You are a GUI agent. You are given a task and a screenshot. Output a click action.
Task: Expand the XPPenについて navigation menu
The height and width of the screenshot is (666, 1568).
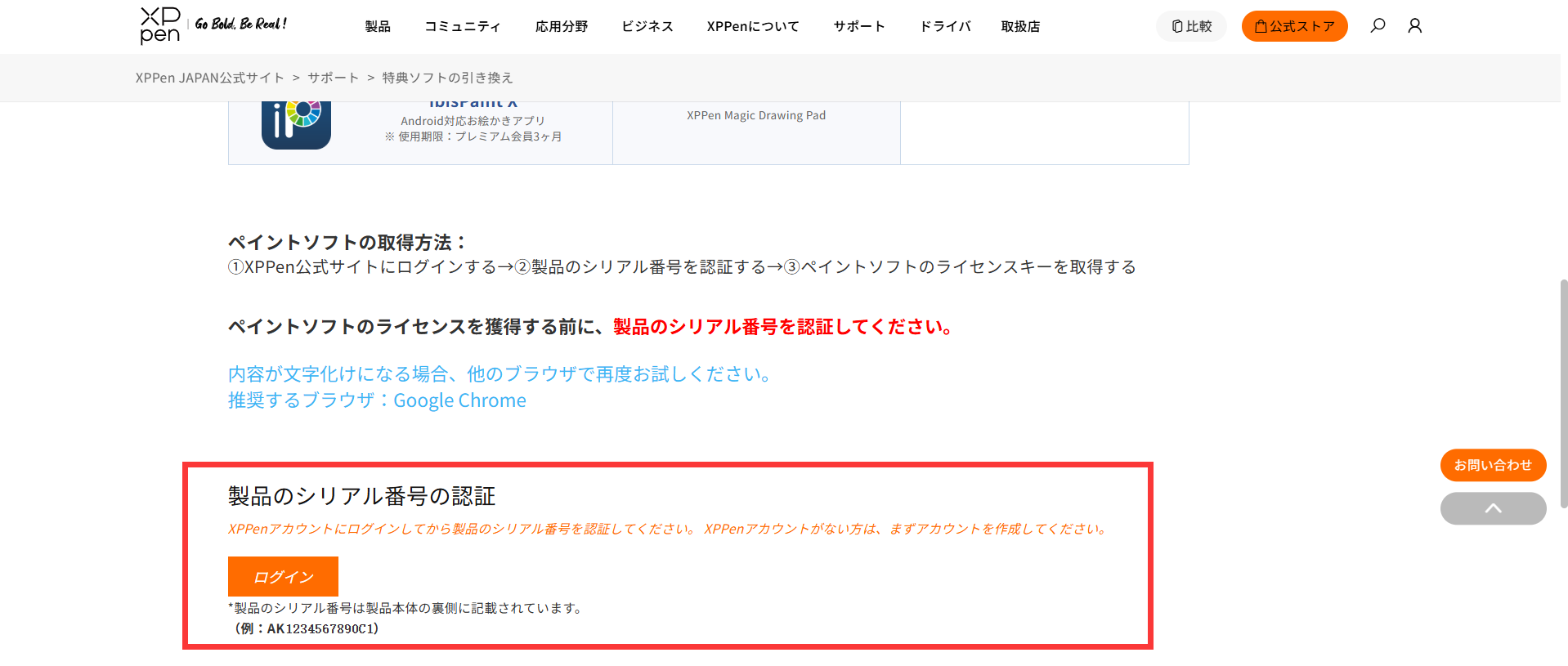753,27
